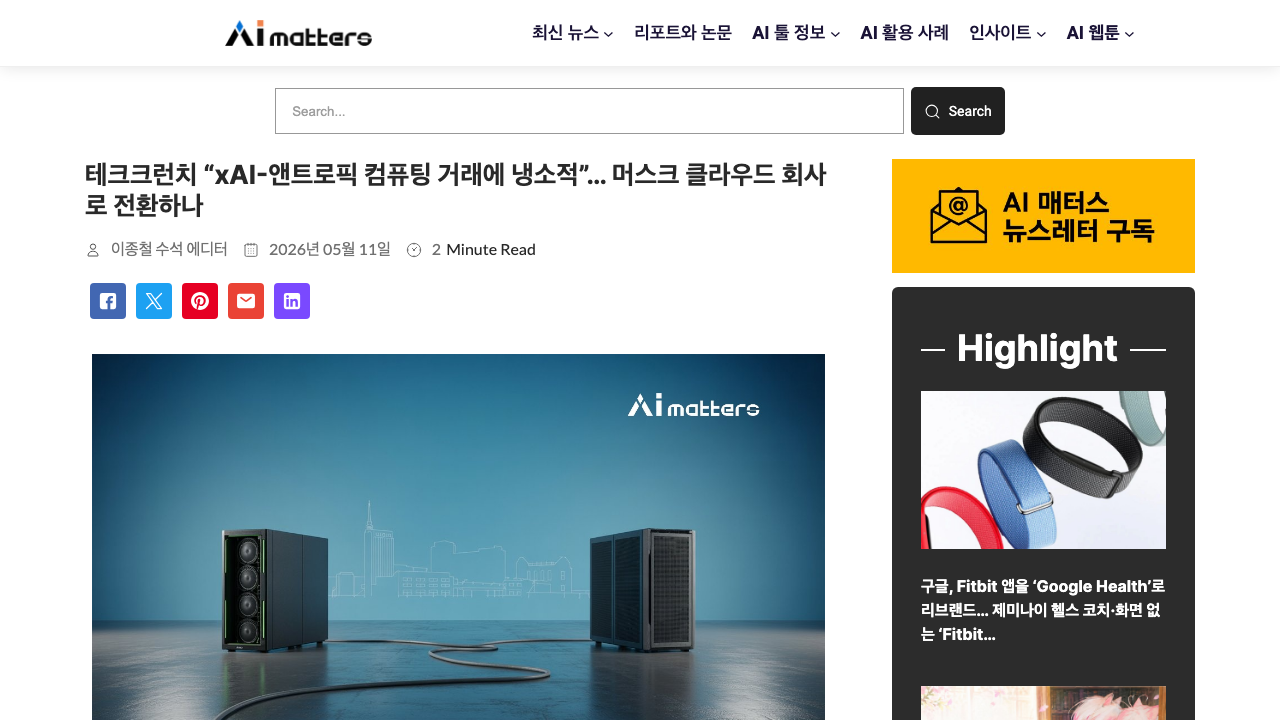This screenshot has width=1280, height=720.
Task: Expand the 인사이트 dropdown menu
Action: [x=1007, y=33]
